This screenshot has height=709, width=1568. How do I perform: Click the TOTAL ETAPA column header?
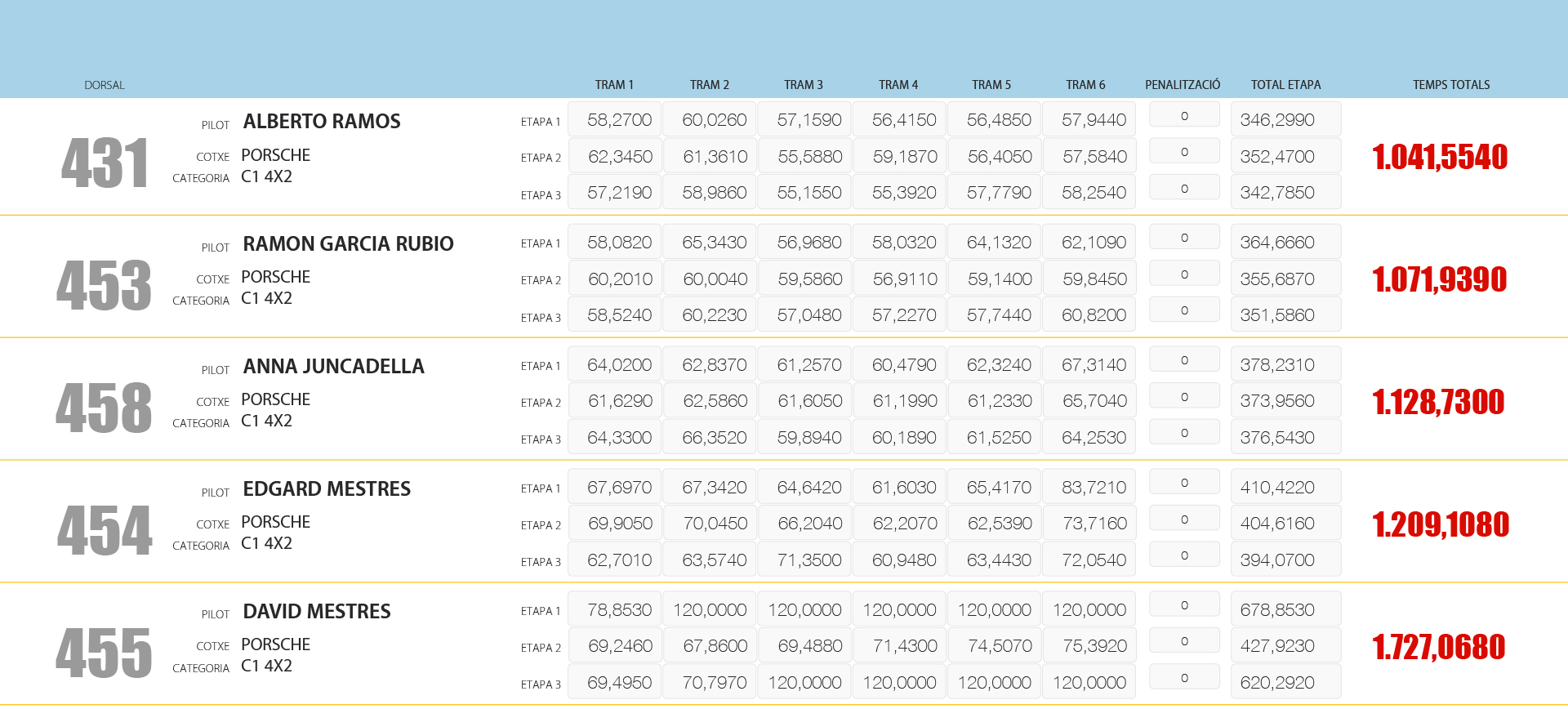click(1285, 85)
